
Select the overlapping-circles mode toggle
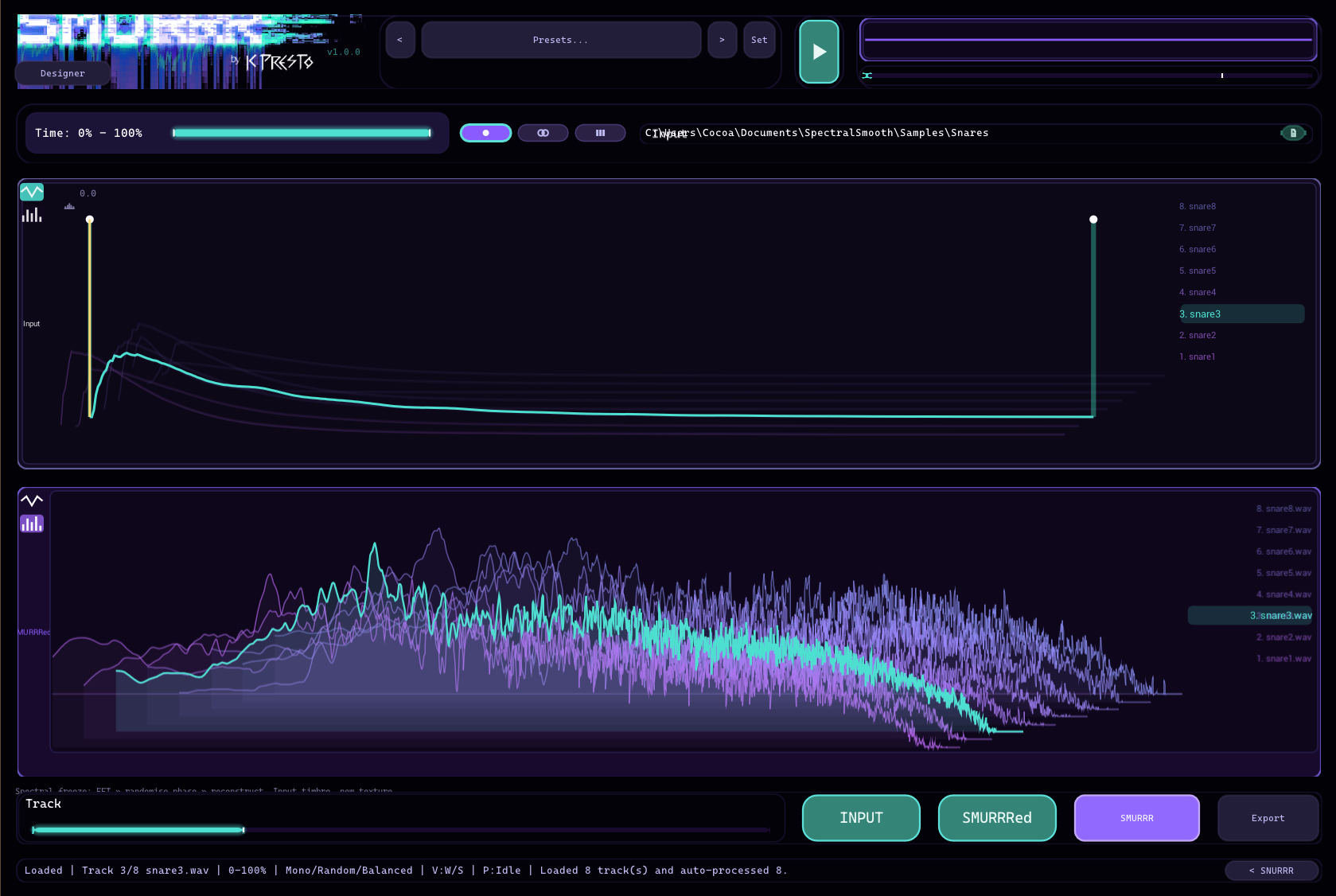point(543,133)
